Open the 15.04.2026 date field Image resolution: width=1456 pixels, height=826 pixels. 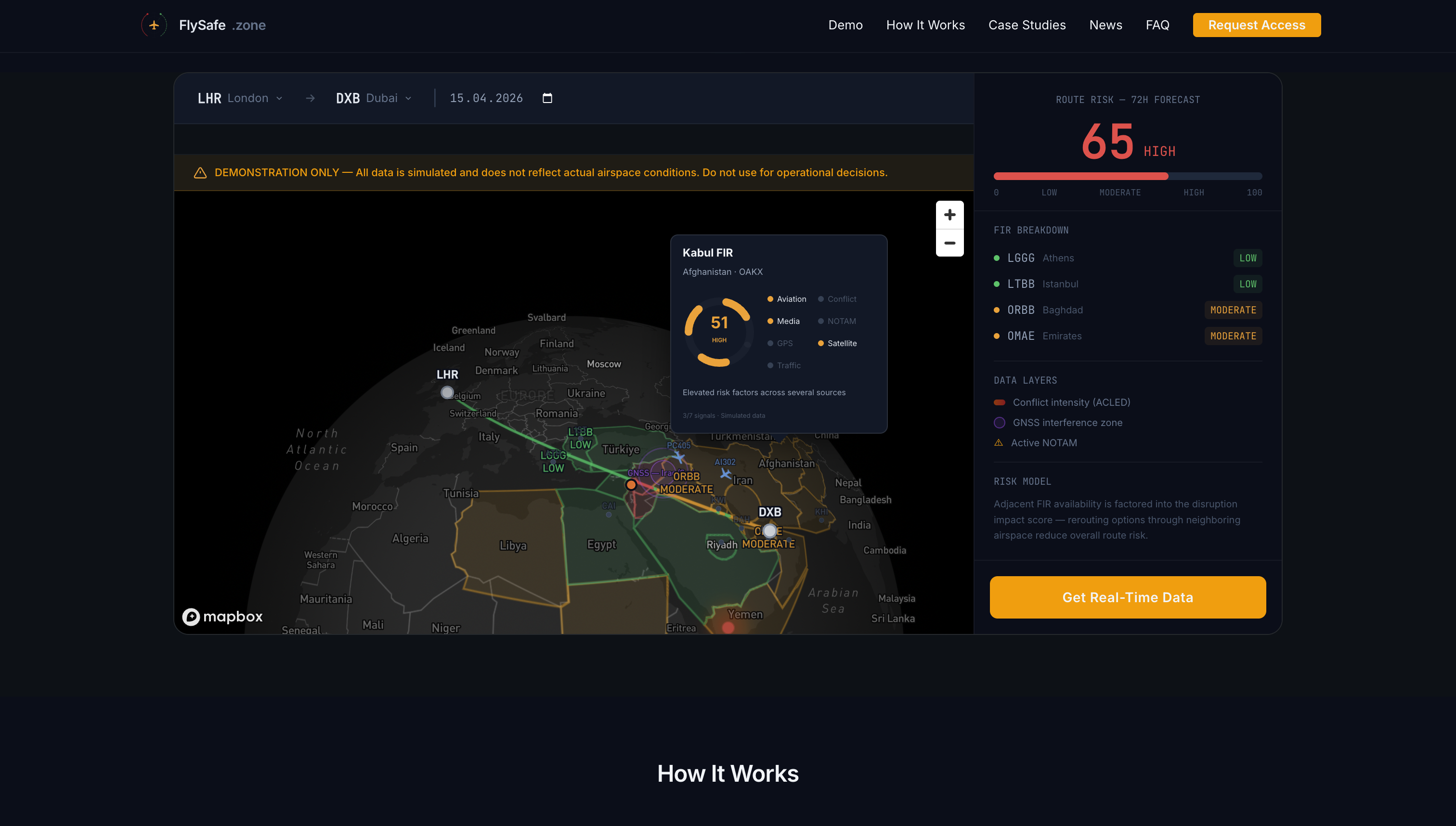coord(486,98)
